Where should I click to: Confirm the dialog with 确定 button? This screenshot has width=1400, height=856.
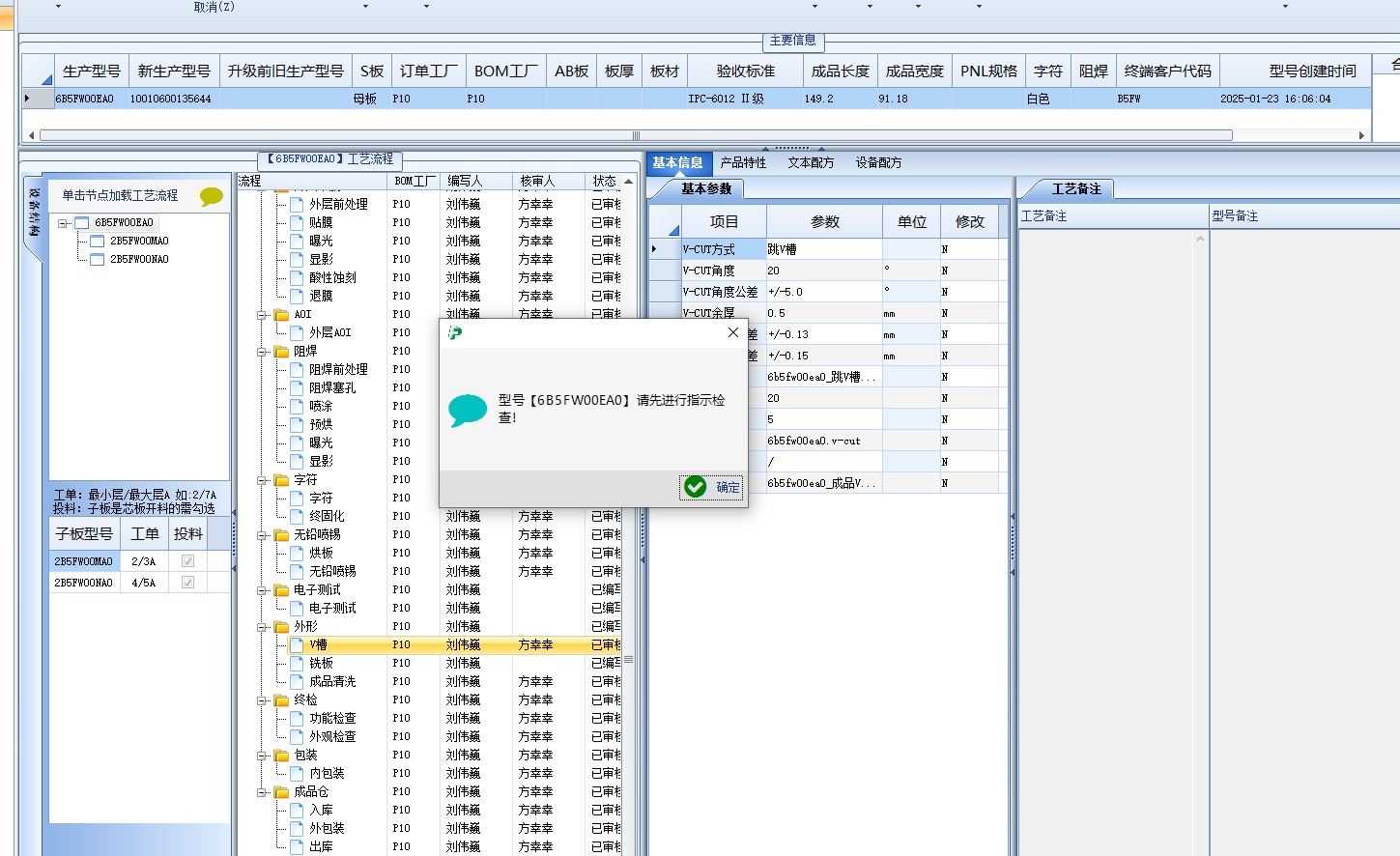[x=713, y=487]
